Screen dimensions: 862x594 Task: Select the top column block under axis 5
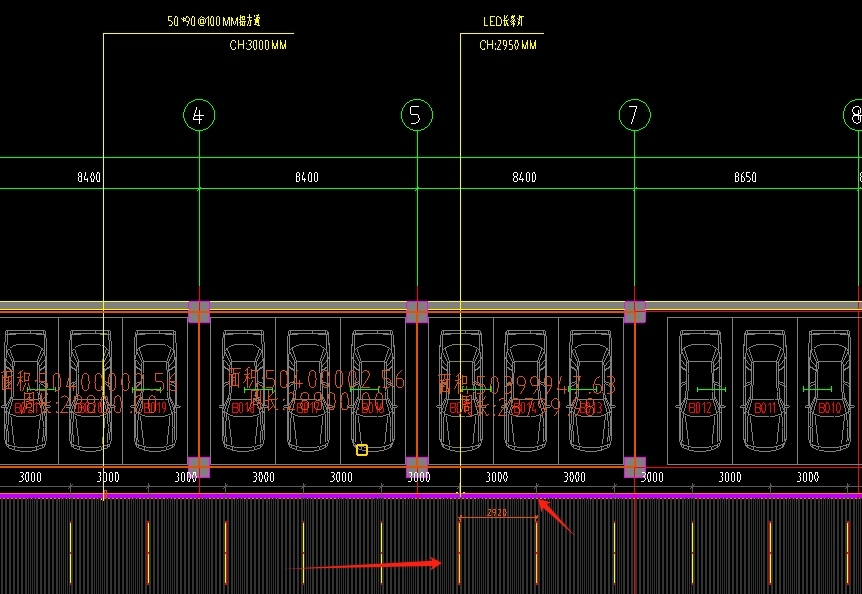pos(417,312)
